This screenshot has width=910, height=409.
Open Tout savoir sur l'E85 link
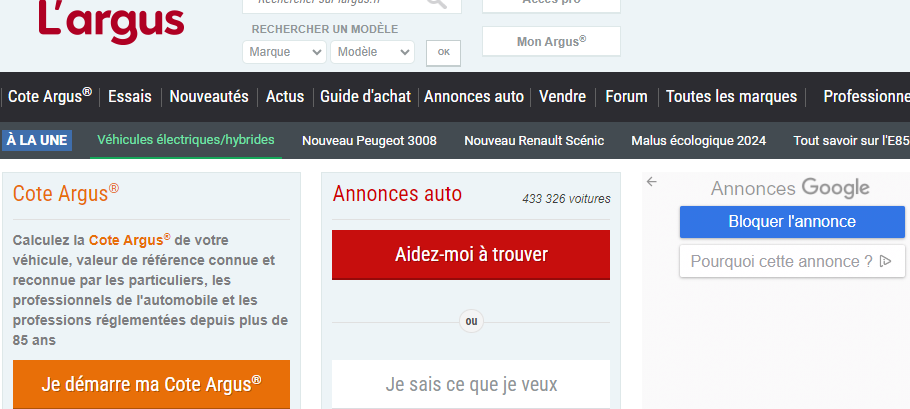point(851,140)
